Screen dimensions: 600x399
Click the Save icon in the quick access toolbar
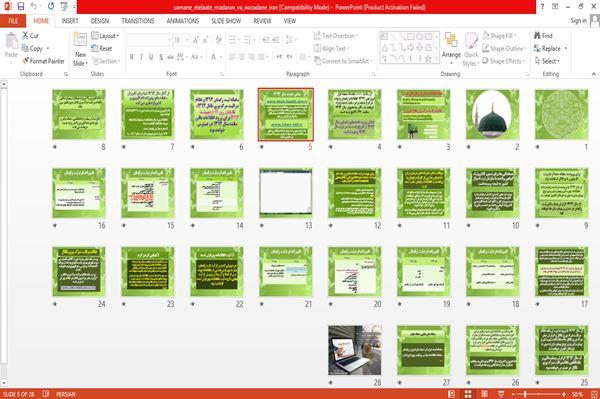[x=21, y=6]
